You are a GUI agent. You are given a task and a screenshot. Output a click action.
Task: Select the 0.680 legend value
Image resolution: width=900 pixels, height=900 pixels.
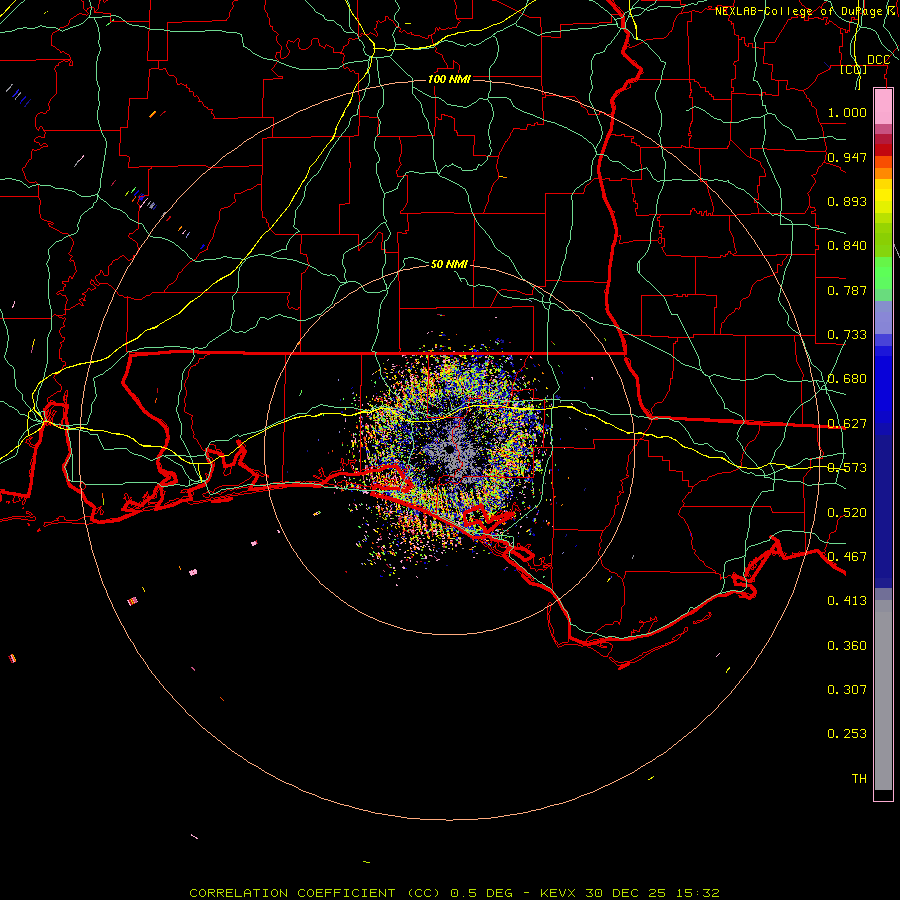click(847, 379)
